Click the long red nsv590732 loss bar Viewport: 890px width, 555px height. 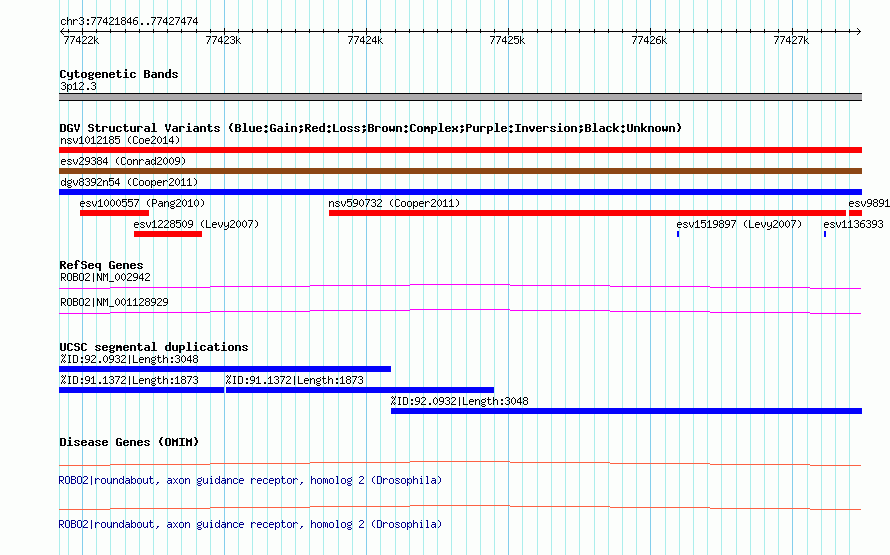[587, 213]
